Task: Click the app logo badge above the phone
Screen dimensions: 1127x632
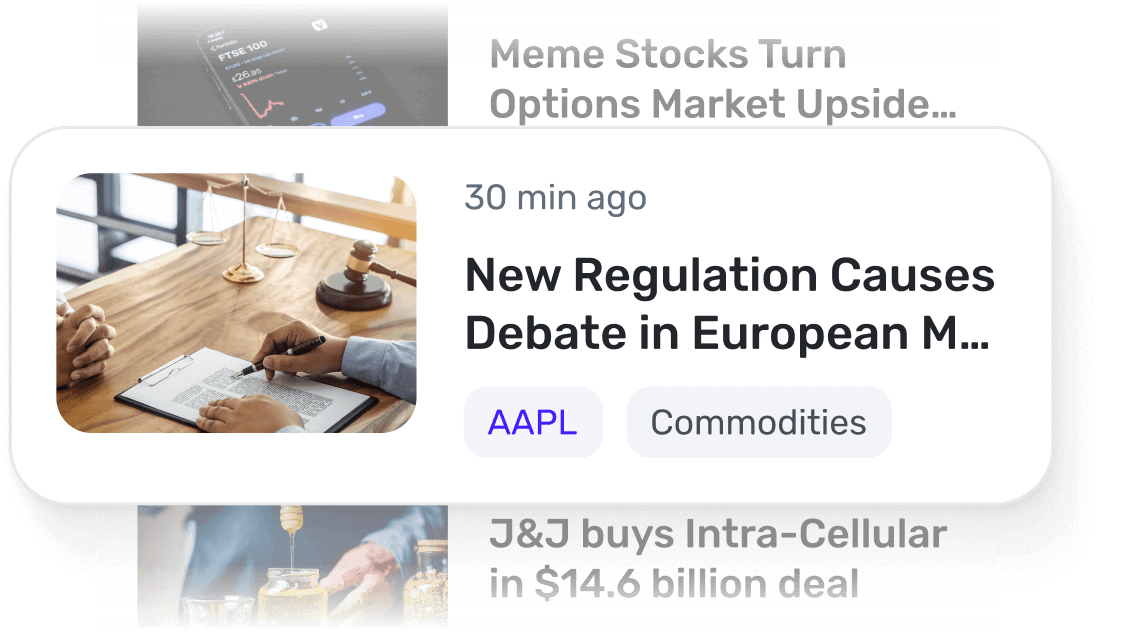Action: pos(320,24)
